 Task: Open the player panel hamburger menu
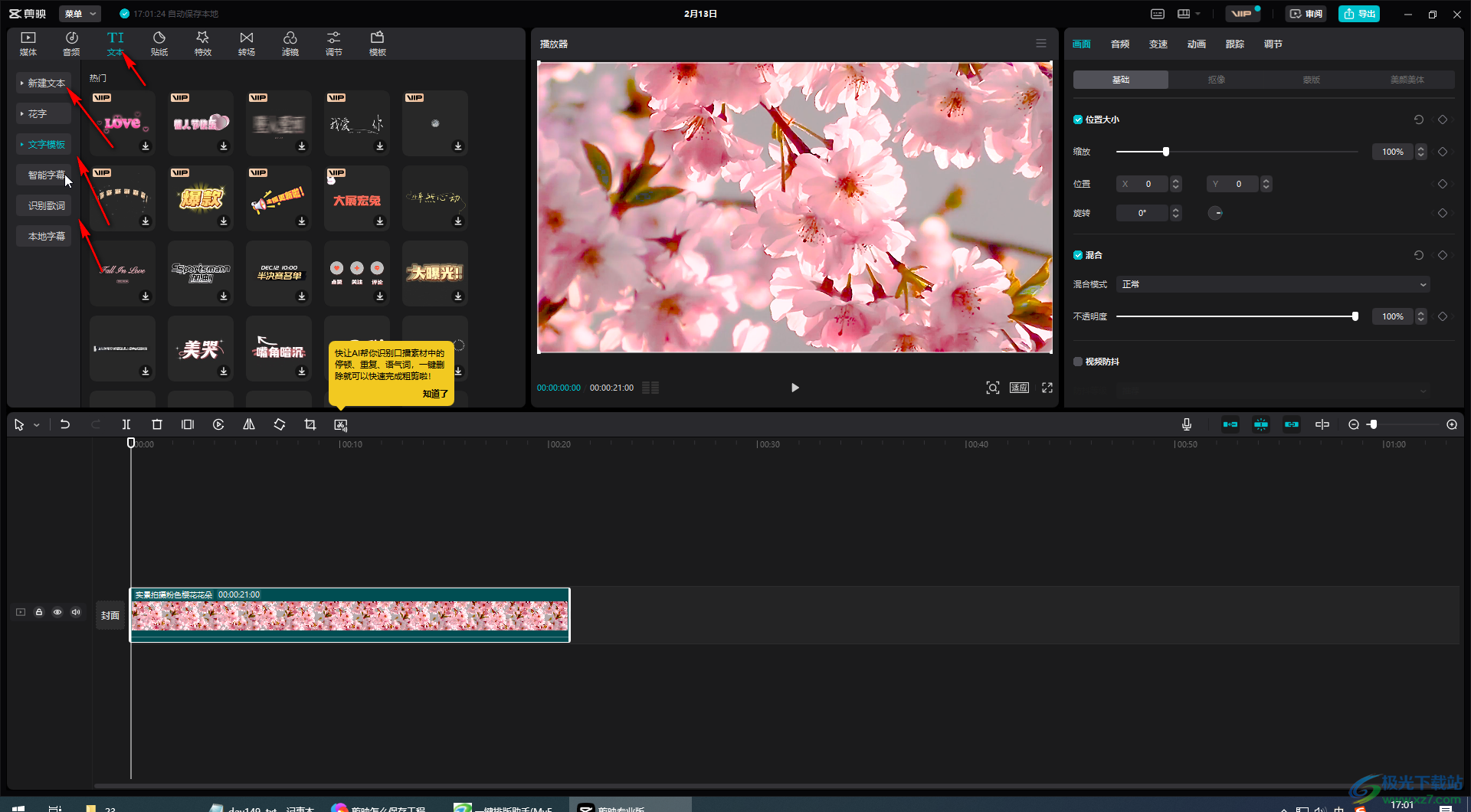[x=1041, y=44]
